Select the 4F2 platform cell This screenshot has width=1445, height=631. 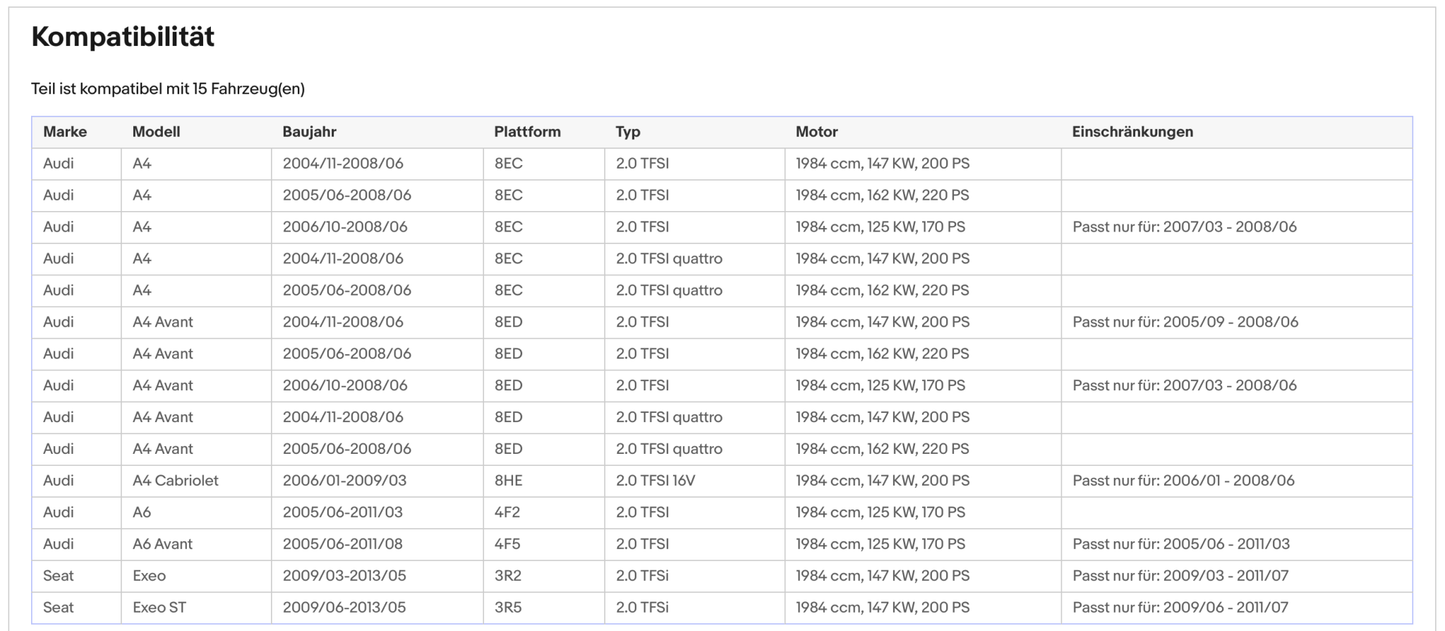[x=508, y=513]
